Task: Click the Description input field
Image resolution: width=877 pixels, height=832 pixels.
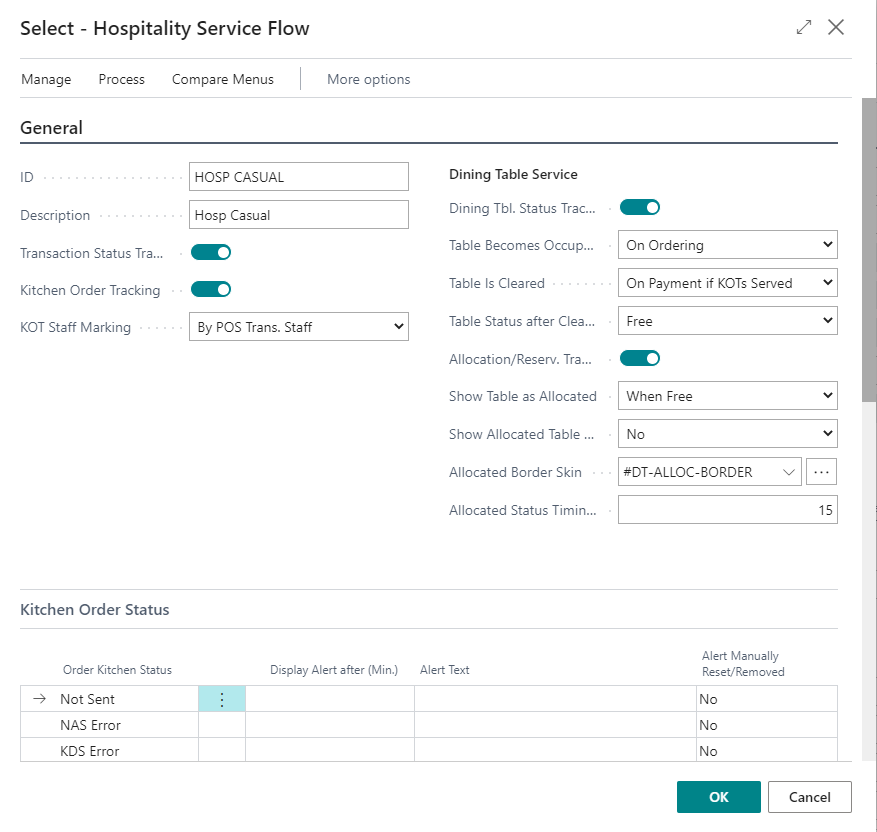Action: [x=298, y=215]
